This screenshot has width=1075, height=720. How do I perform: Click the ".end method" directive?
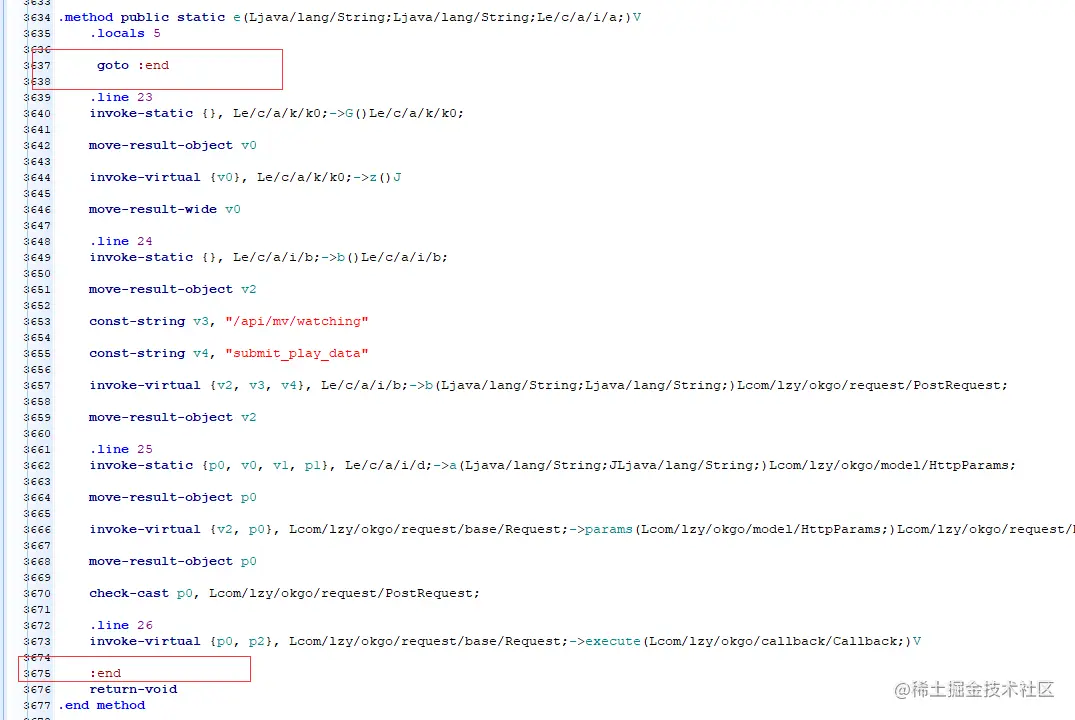[101, 706]
